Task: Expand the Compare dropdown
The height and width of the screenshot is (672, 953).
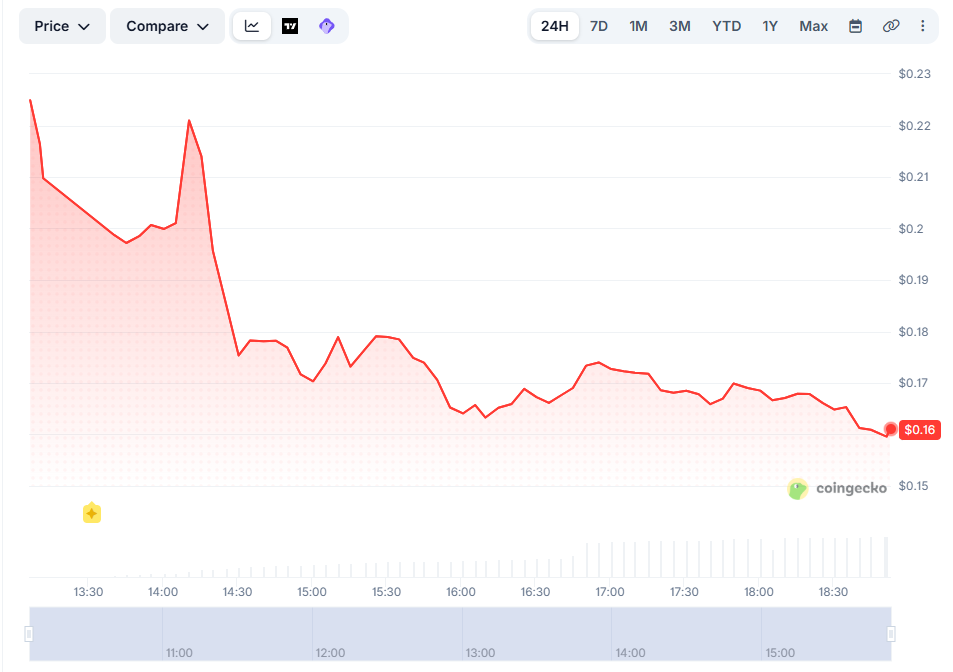Action: pyautogui.click(x=167, y=26)
